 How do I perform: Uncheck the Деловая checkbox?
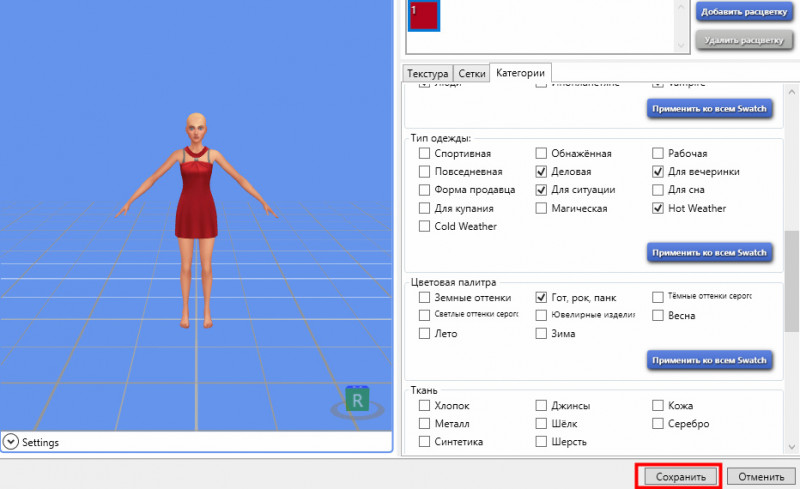click(541, 172)
